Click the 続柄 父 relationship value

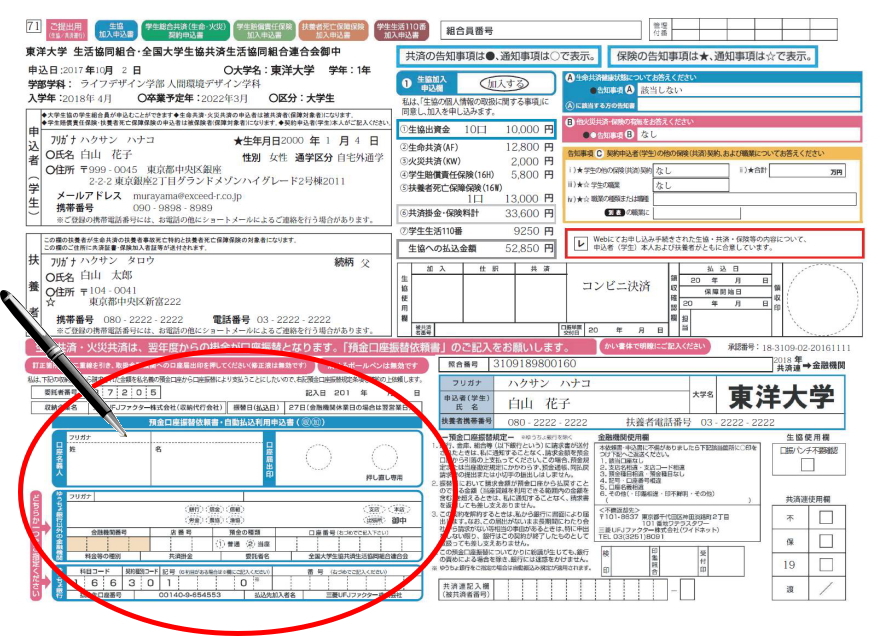pos(365,262)
